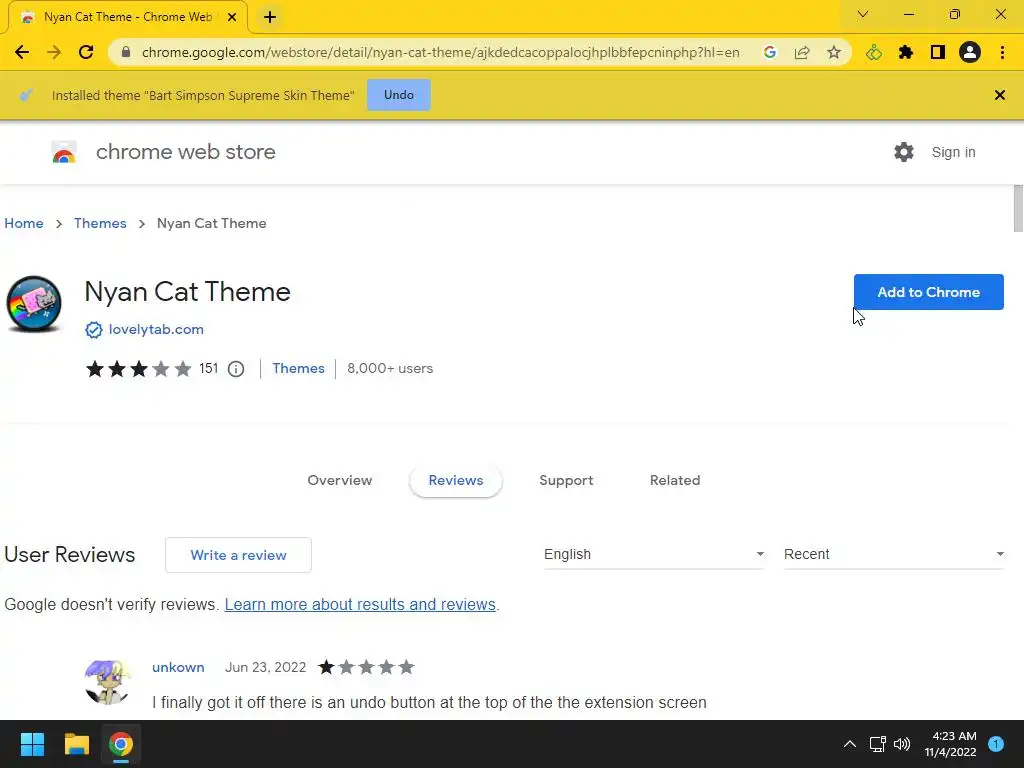Select the Reviews tab
Screen dimensions: 1024x768
(456, 481)
